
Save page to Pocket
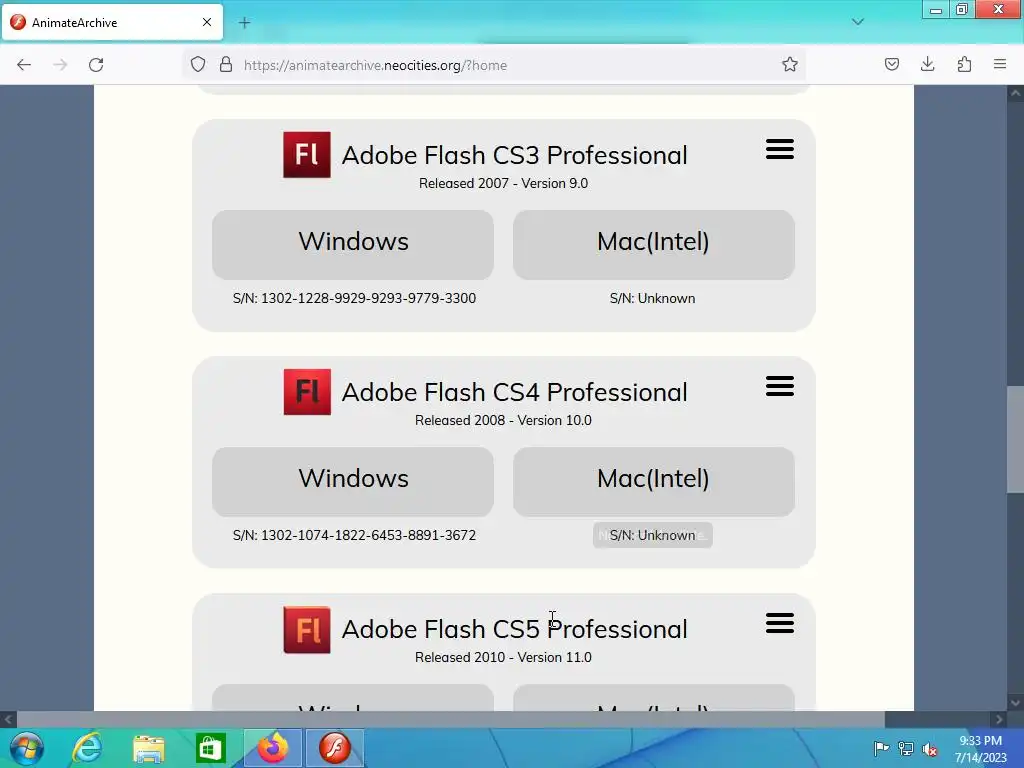tap(891, 65)
